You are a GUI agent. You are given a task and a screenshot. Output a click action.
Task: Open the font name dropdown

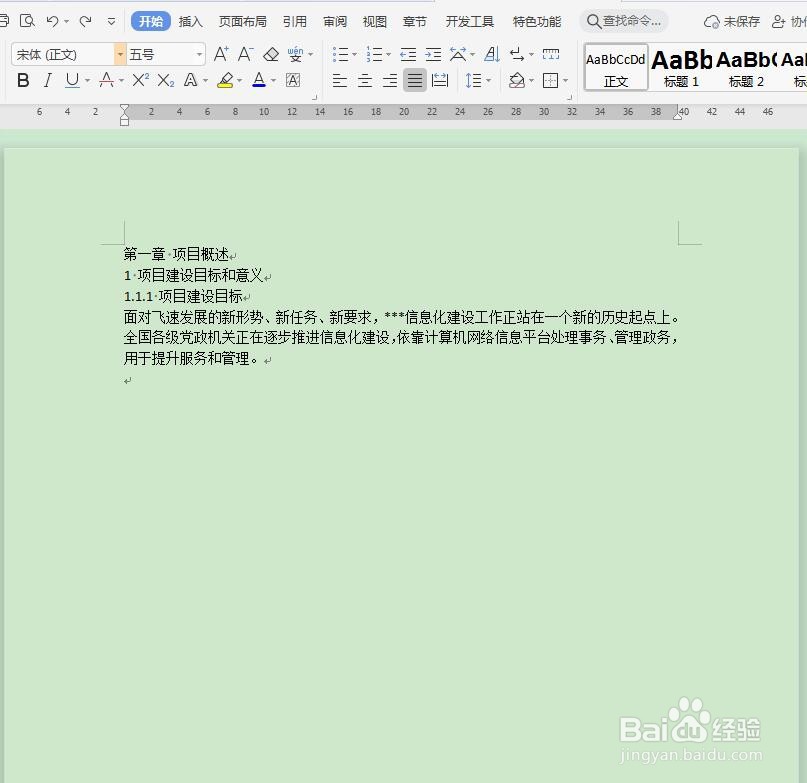pyautogui.click(x=119, y=54)
